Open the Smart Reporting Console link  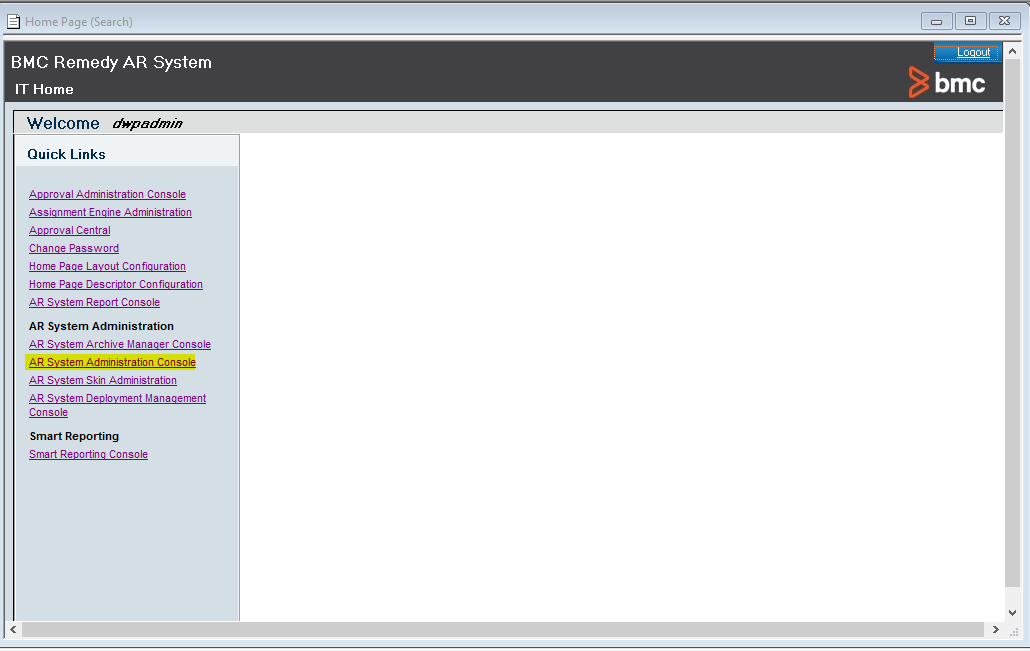(x=88, y=455)
